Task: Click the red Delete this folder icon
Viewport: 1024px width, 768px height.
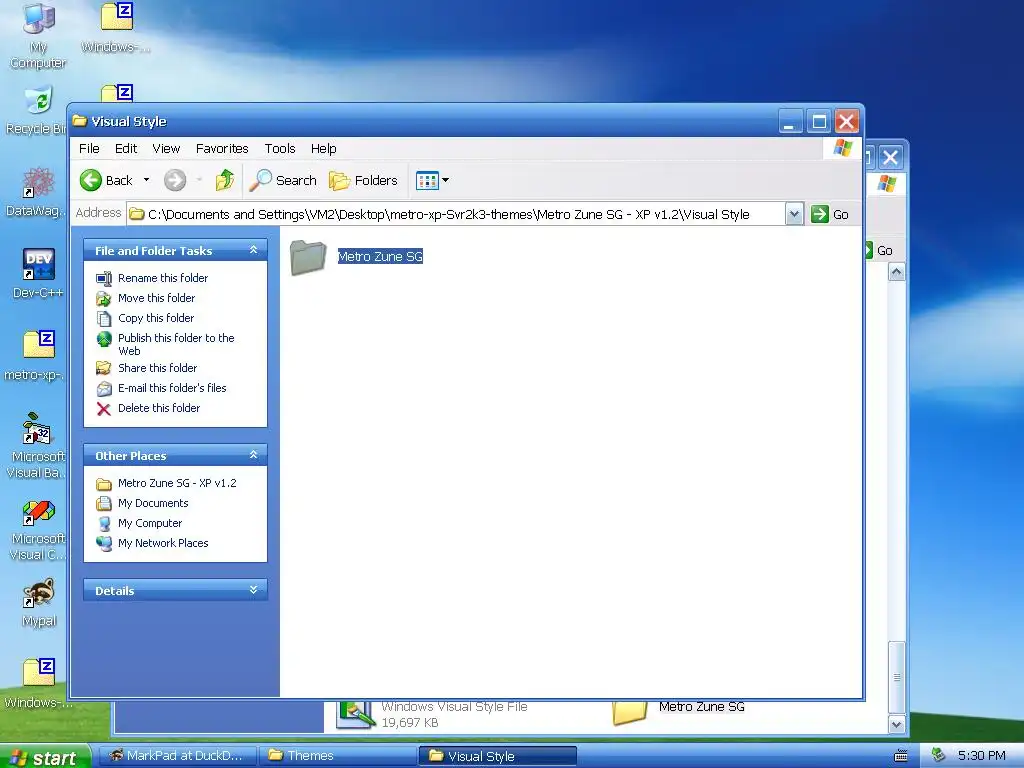Action: point(104,409)
